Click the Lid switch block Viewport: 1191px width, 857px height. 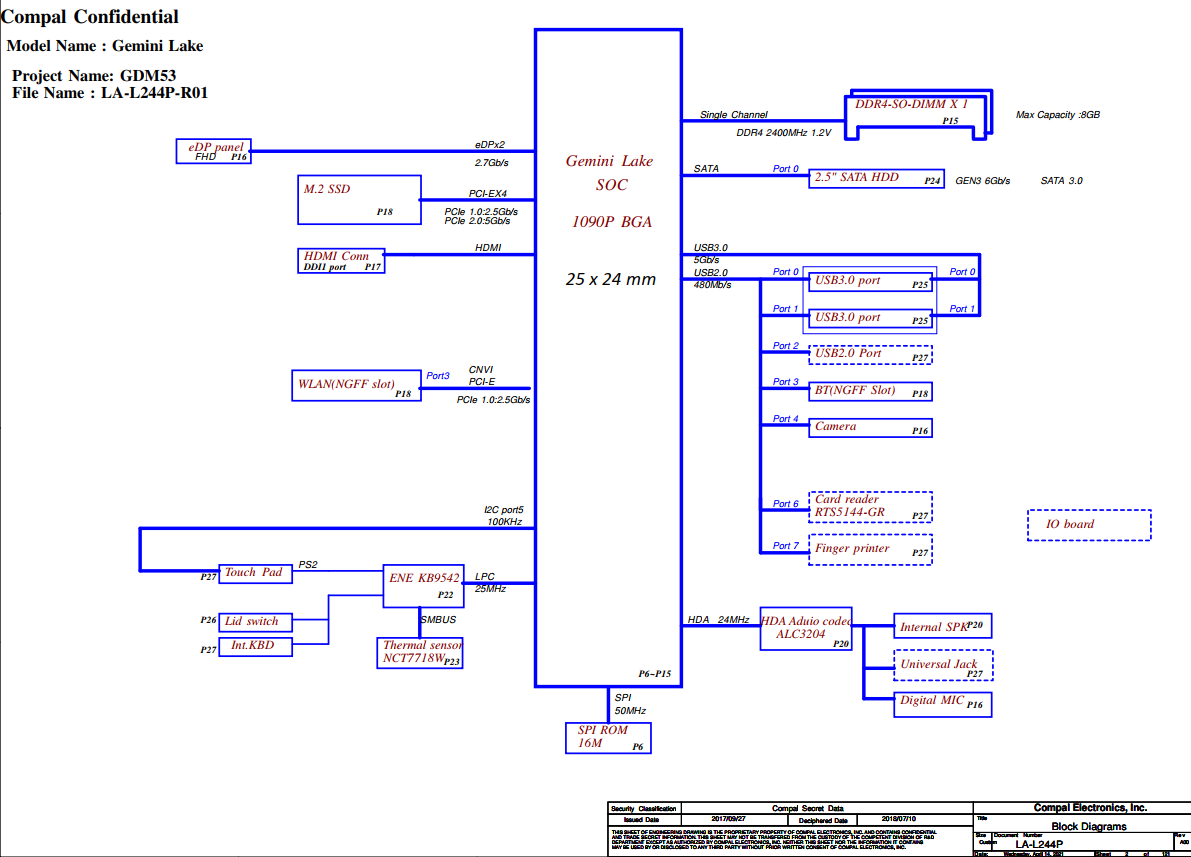click(x=255, y=622)
